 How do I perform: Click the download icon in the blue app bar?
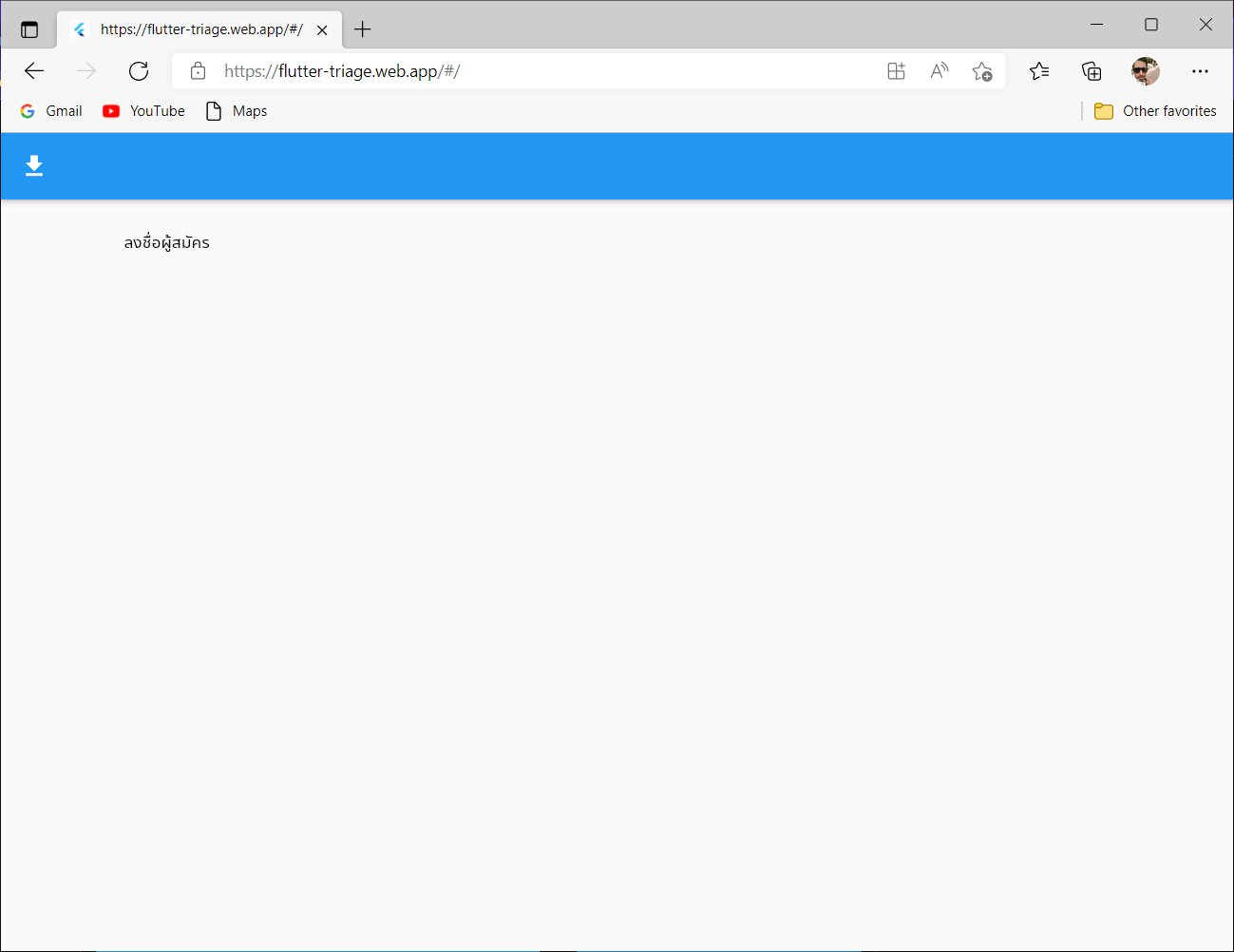tap(34, 165)
